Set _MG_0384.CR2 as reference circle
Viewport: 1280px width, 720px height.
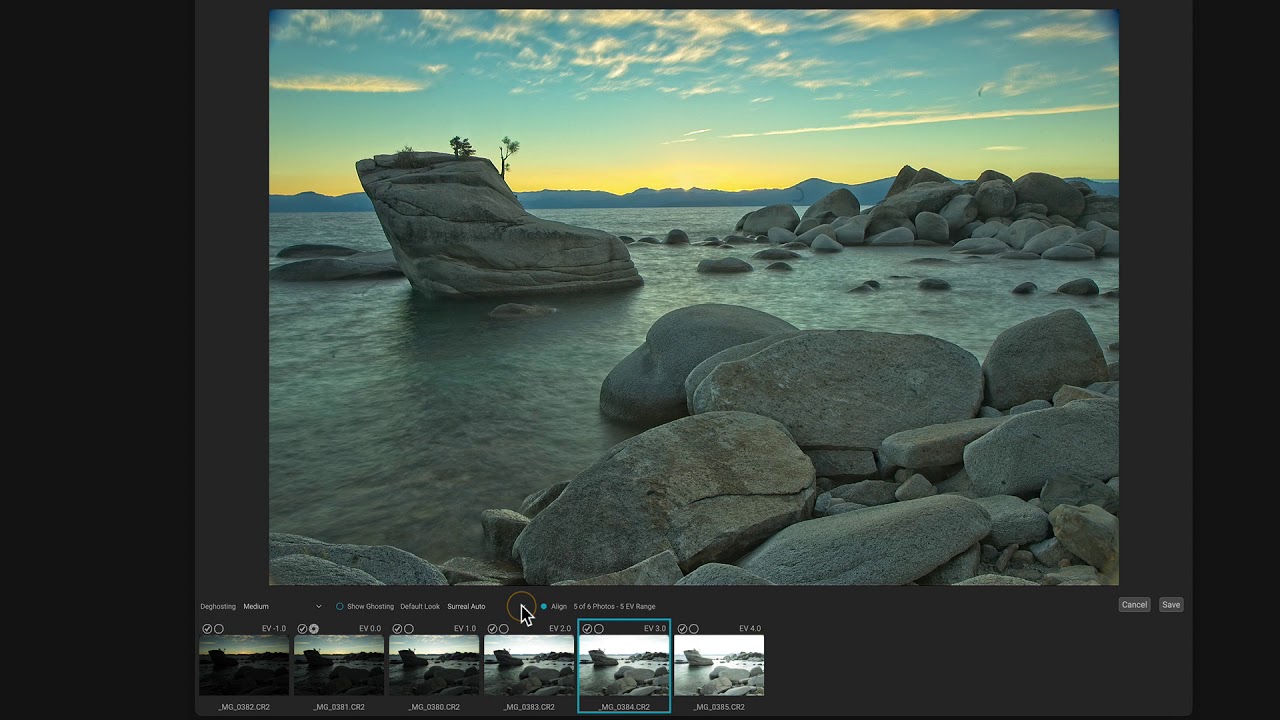(x=599, y=629)
